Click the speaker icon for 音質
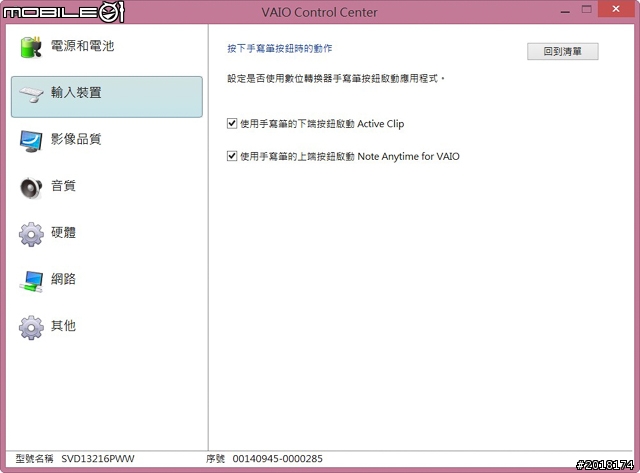The image size is (640, 473). coord(31,188)
